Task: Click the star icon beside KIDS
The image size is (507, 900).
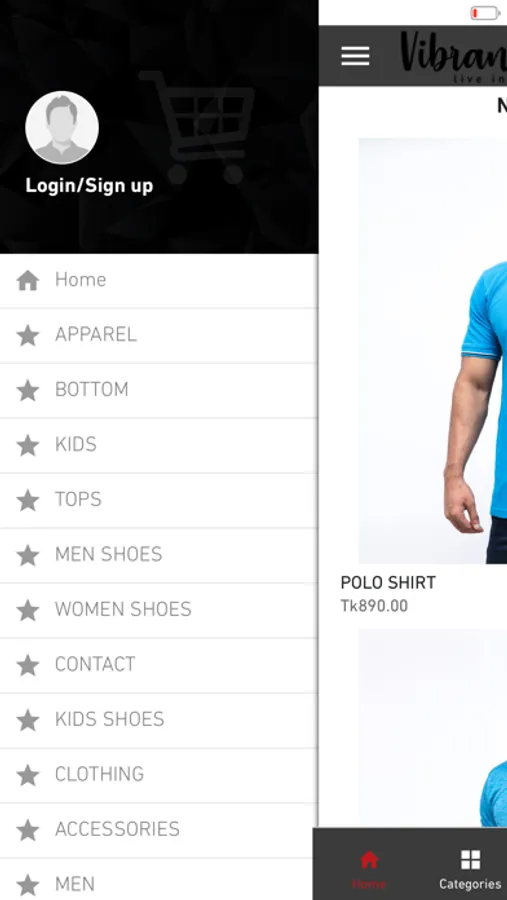Action: coord(28,445)
